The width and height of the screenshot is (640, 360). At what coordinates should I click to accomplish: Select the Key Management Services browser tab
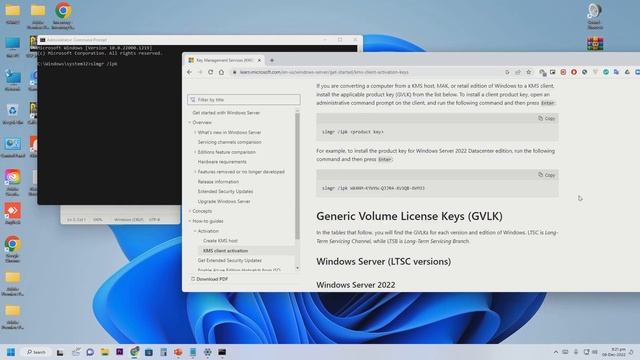[224, 60]
